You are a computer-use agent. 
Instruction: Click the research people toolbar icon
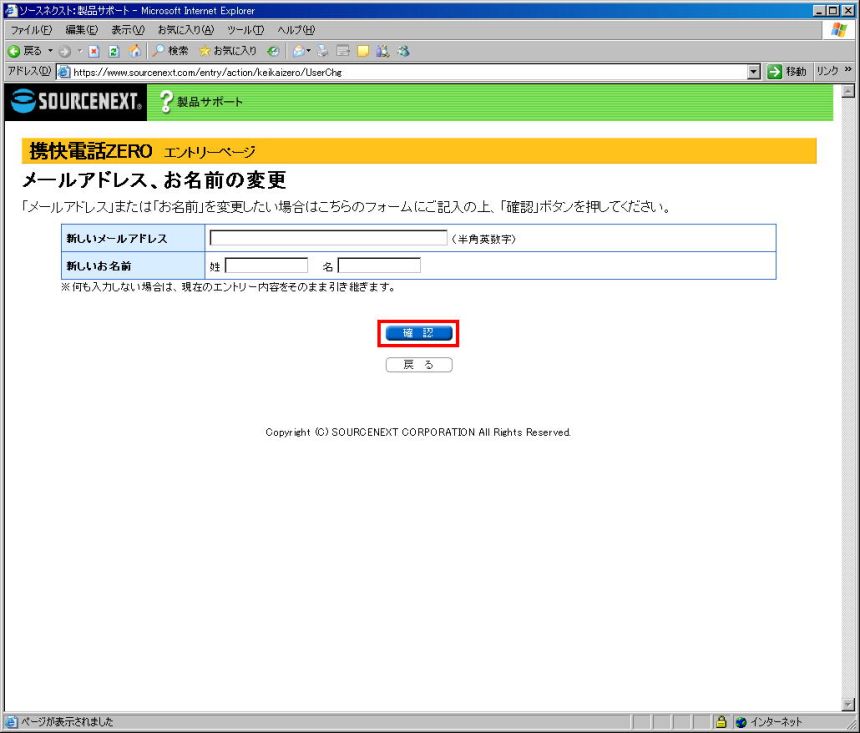point(383,52)
